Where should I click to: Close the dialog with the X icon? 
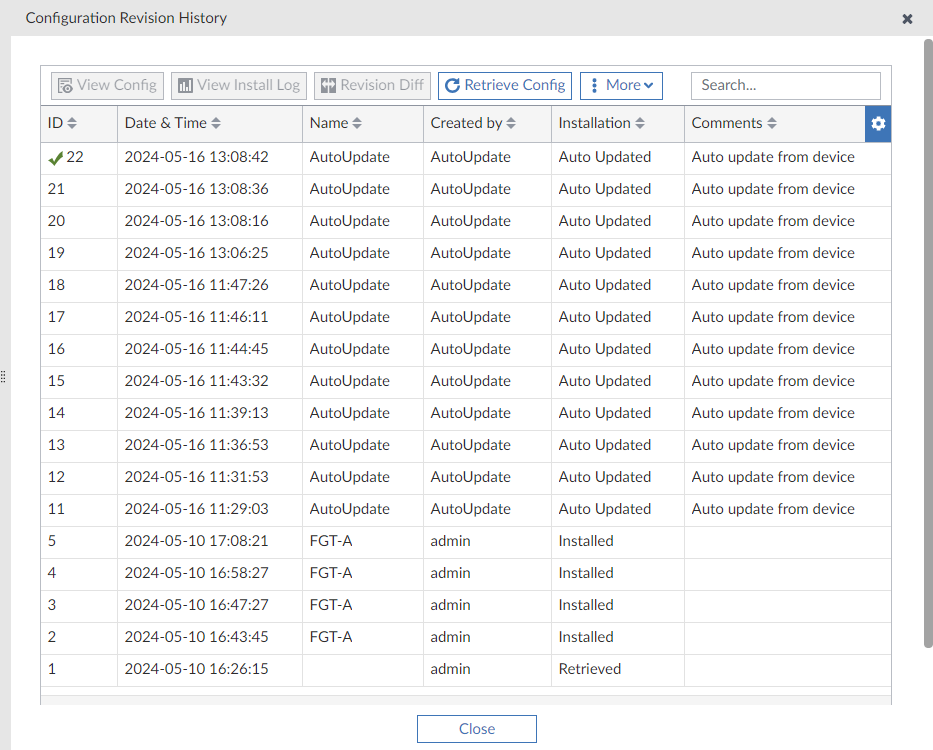(x=907, y=18)
